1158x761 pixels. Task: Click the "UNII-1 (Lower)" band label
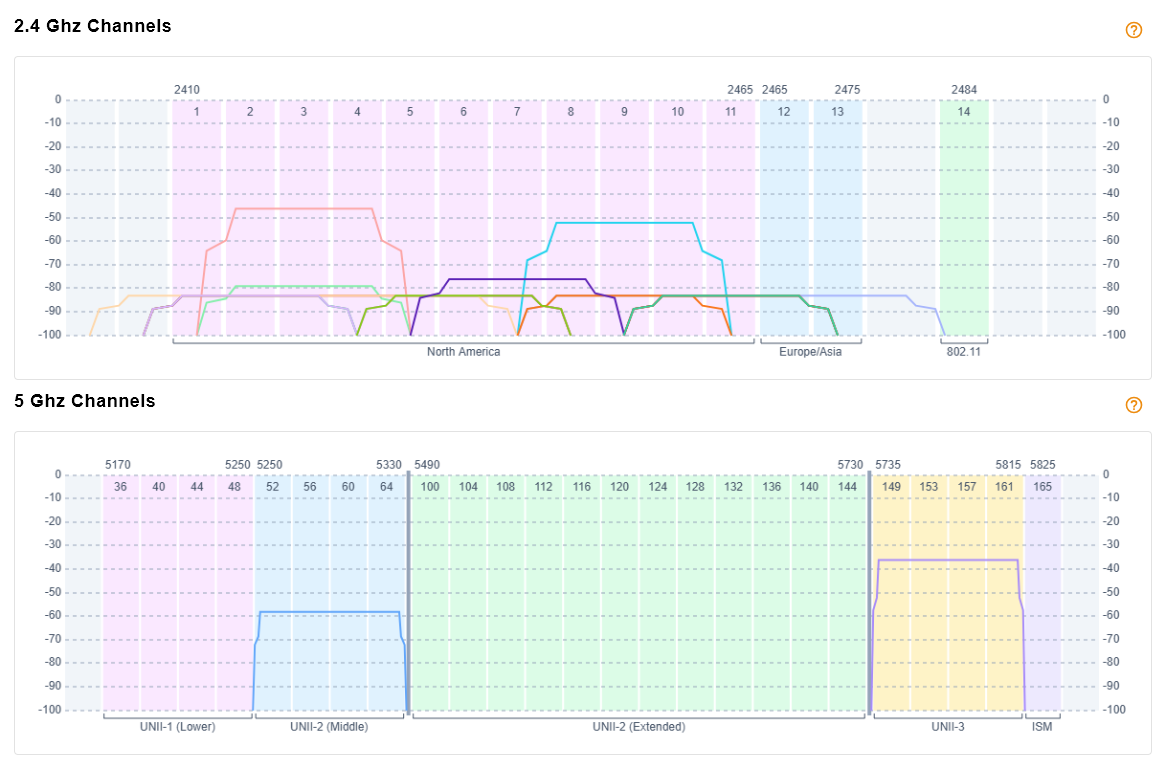coord(177,727)
